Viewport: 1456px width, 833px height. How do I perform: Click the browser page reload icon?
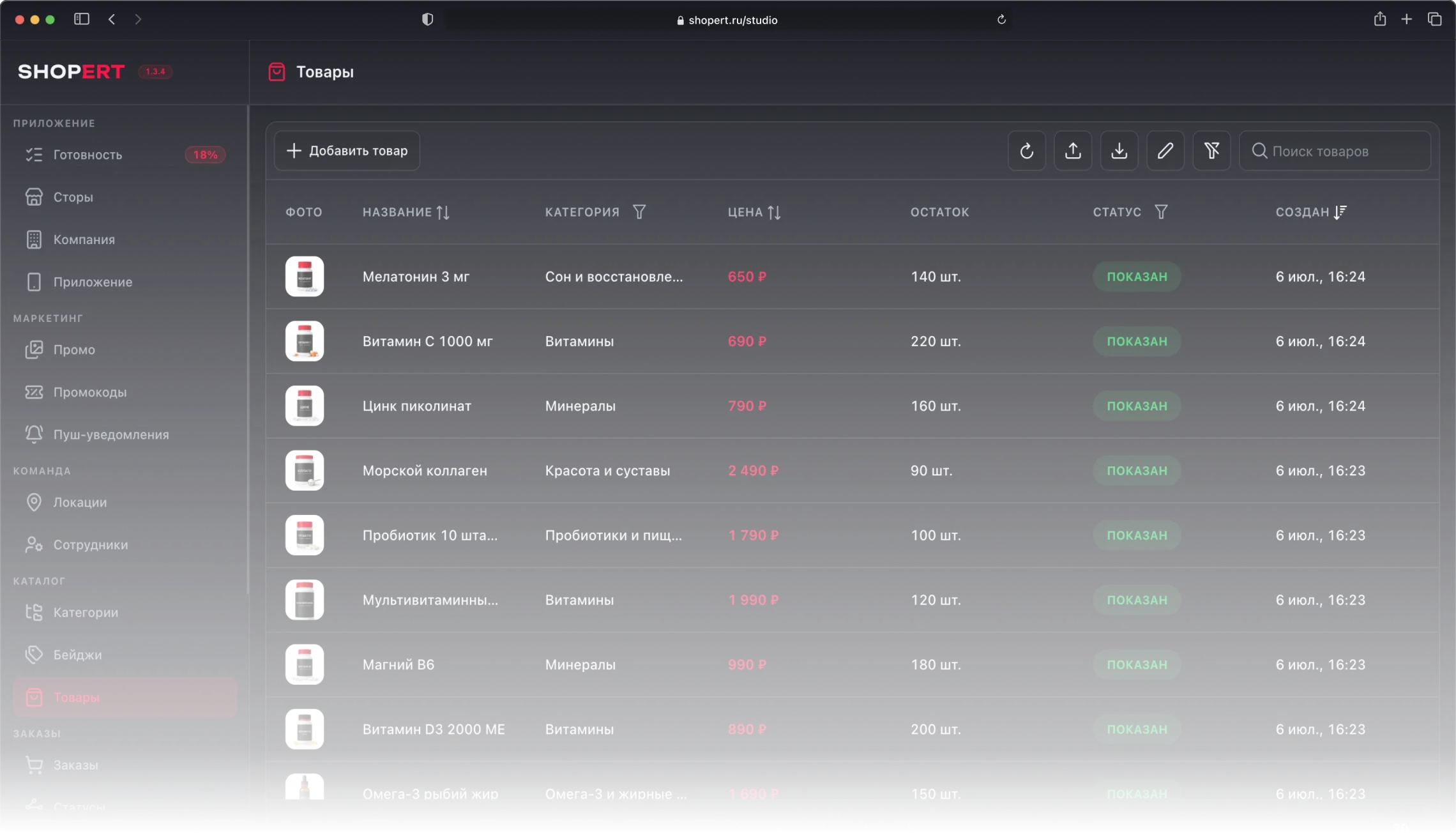1001,20
